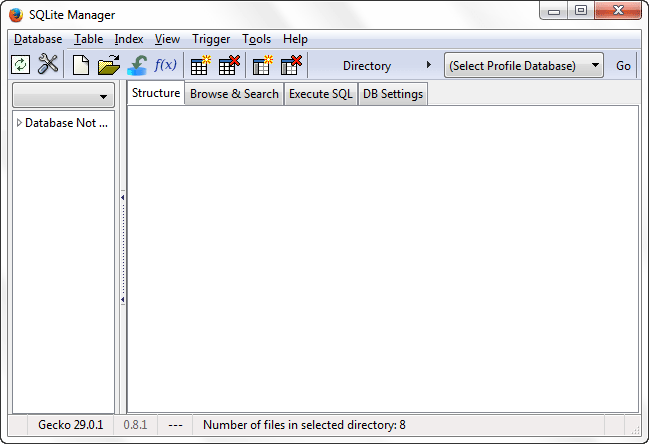The height and width of the screenshot is (444, 649).
Task: Open the Connect Database folder icon
Action: (x=109, y=65)
